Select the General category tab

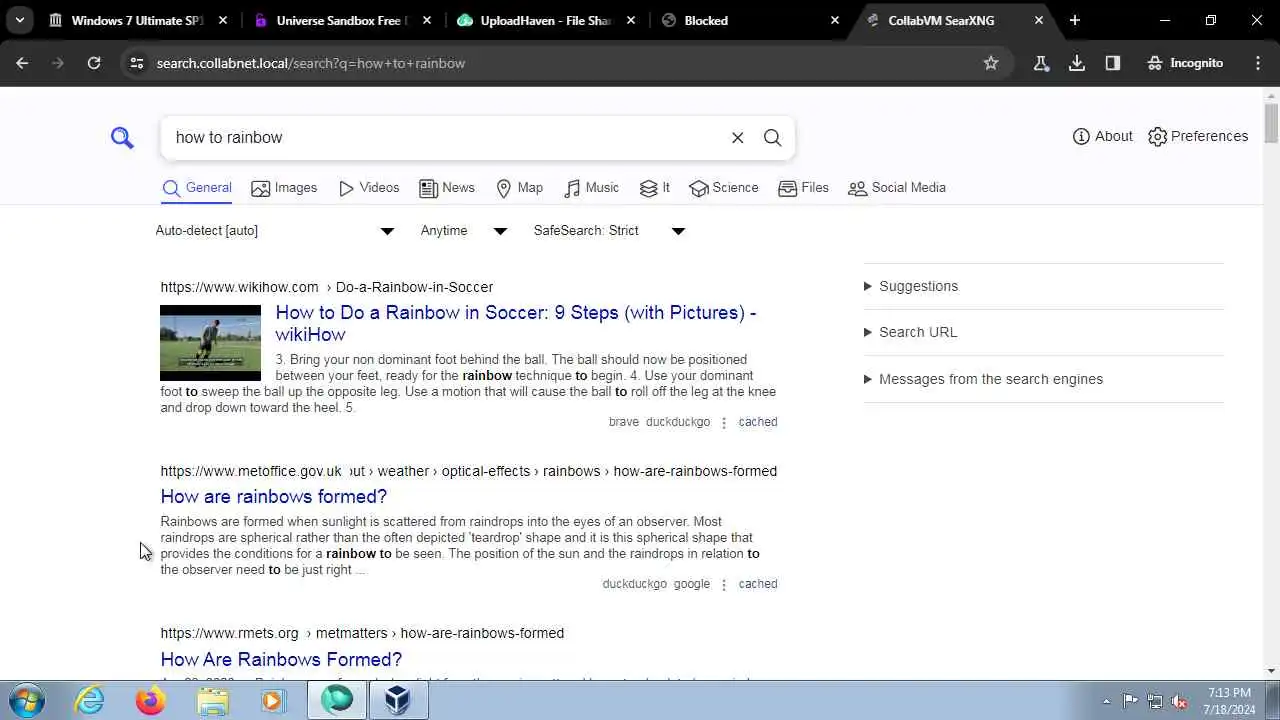(x=197, y=188)
